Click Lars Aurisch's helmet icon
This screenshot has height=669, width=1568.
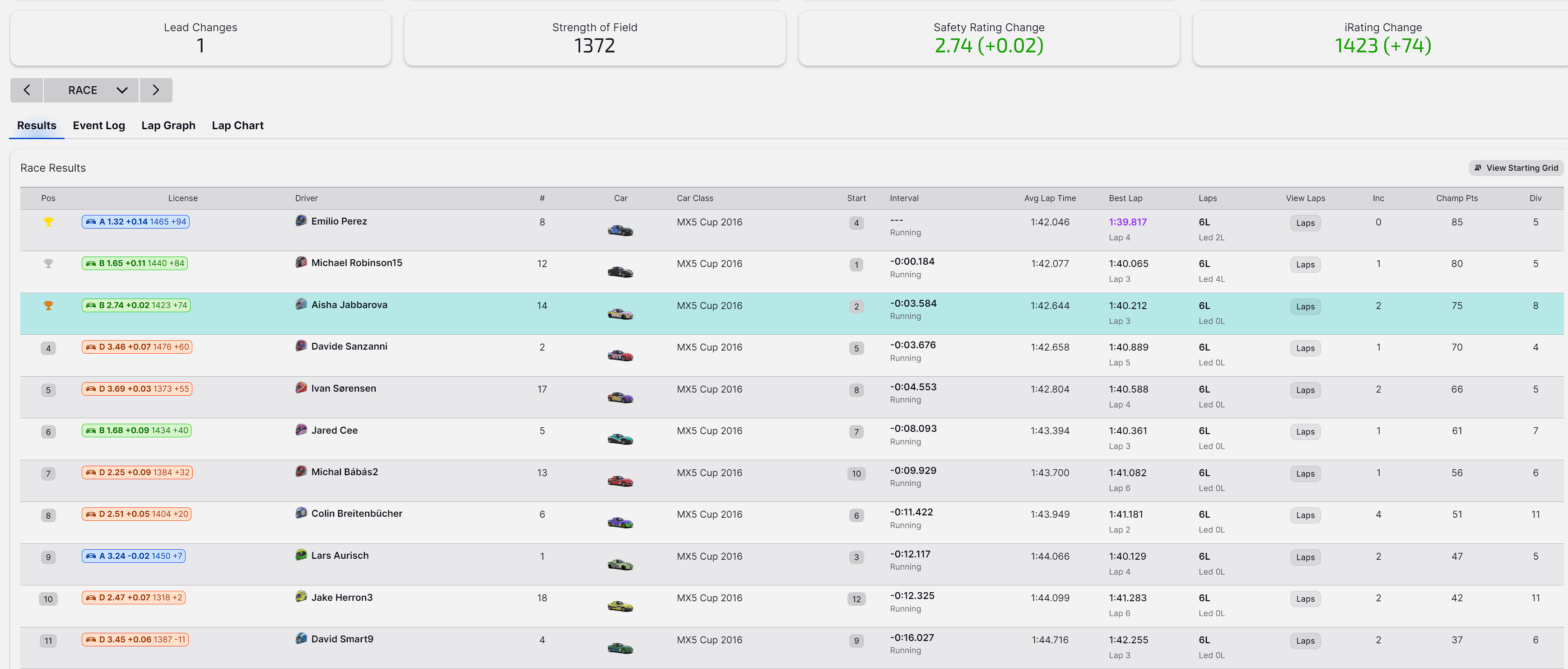301,554
